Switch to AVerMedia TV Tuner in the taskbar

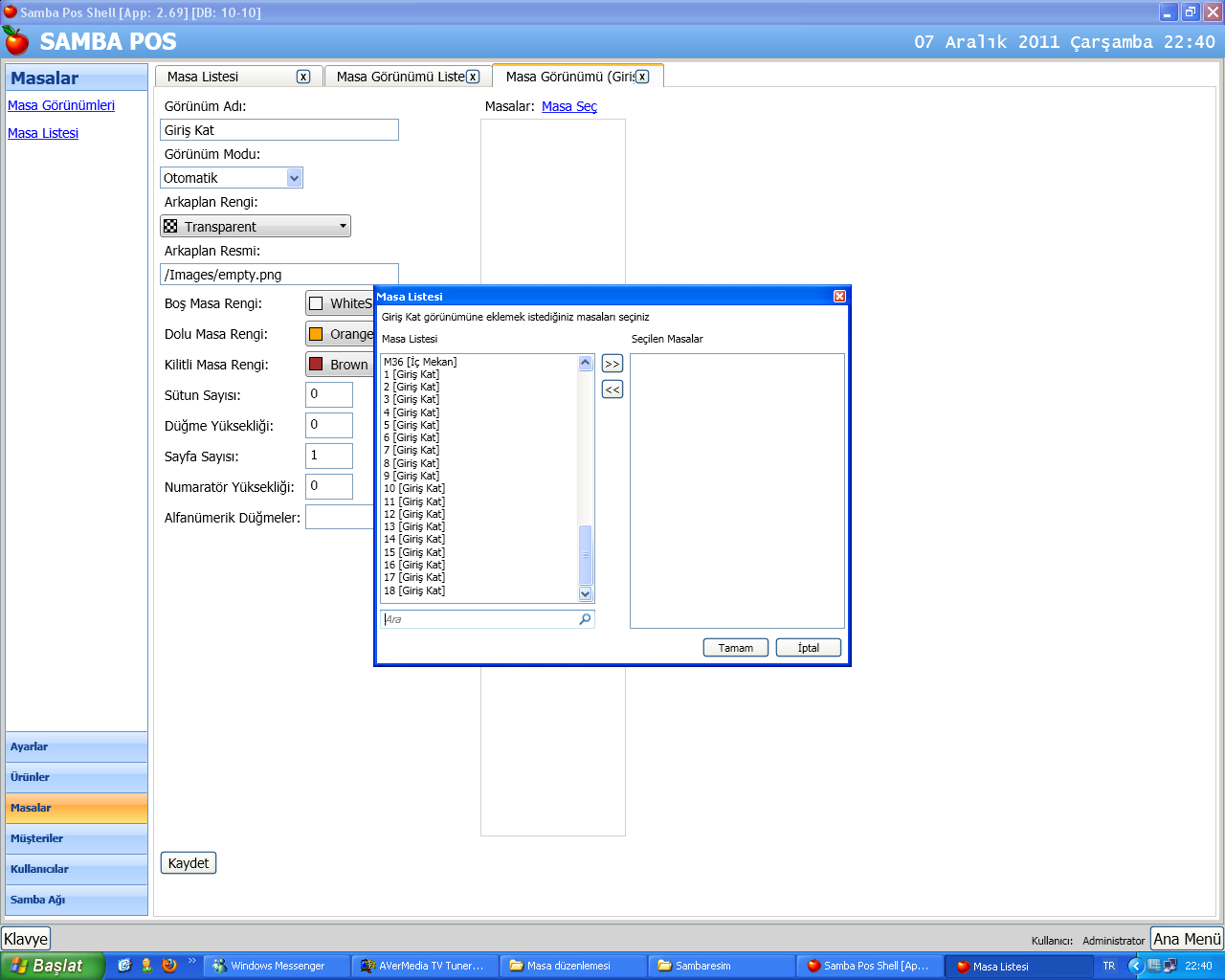coord(425,966)
